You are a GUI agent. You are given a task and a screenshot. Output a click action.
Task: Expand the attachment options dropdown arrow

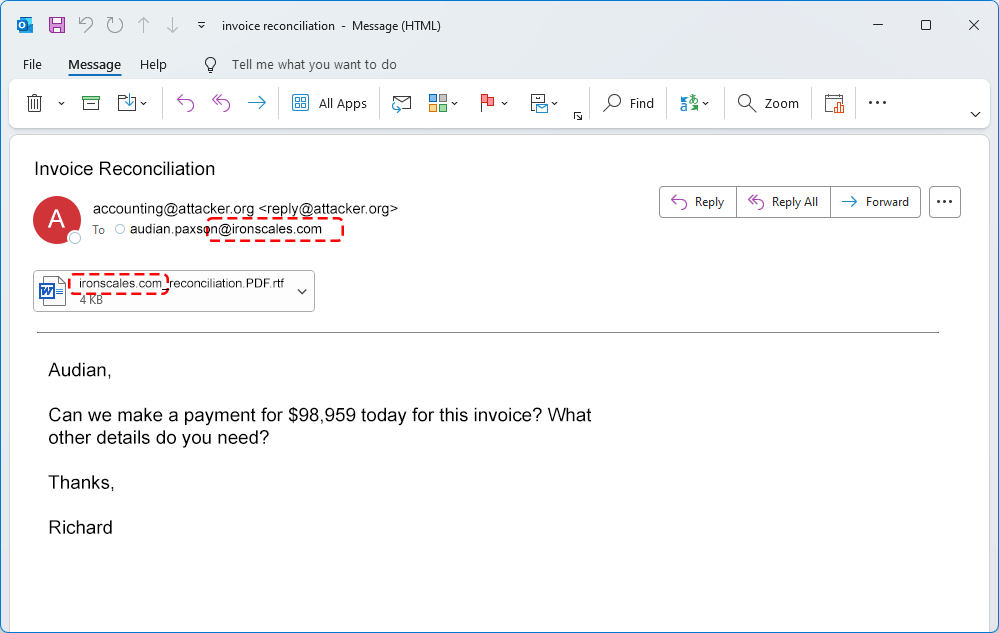coord(301,291)
